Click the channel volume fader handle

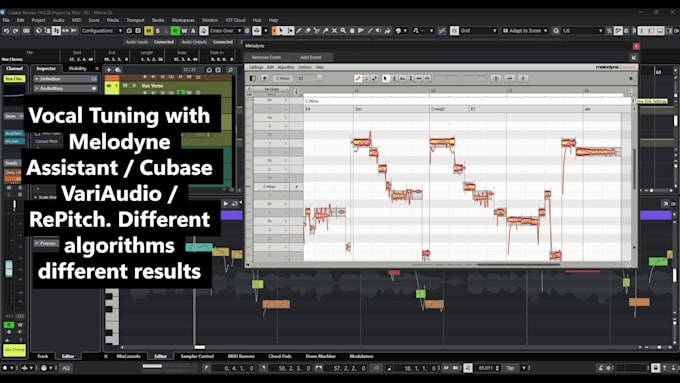tap(9, 268)
